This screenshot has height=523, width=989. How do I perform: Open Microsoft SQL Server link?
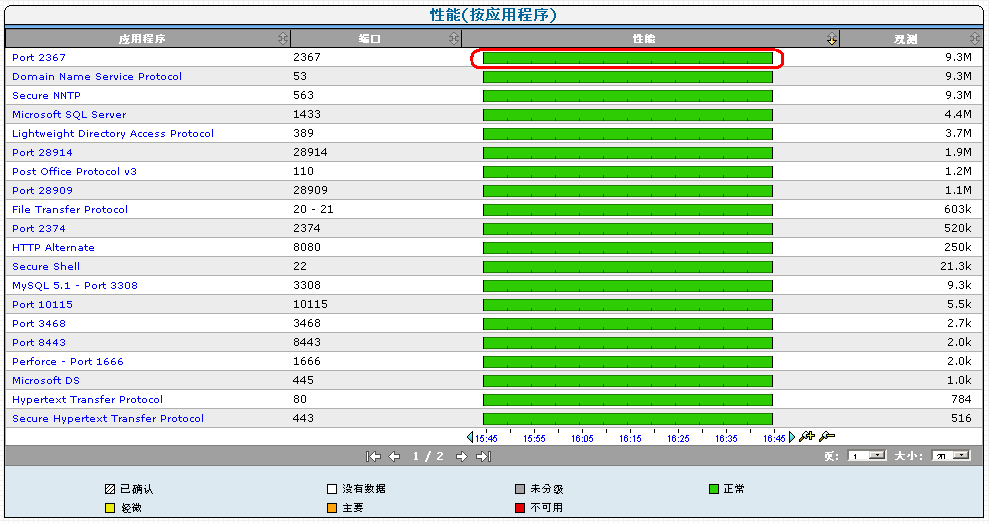tap(69, 114)
